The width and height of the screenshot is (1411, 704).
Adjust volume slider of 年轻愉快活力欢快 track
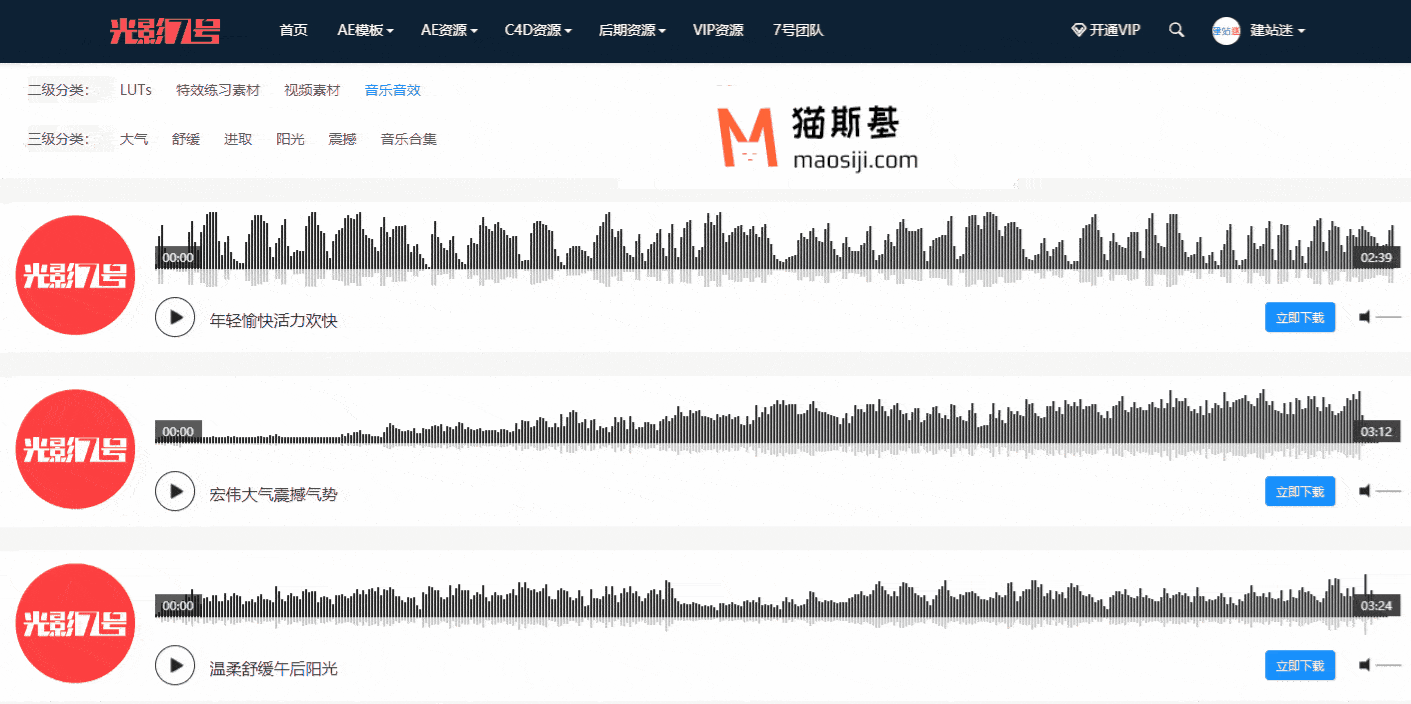point(1389,317)
